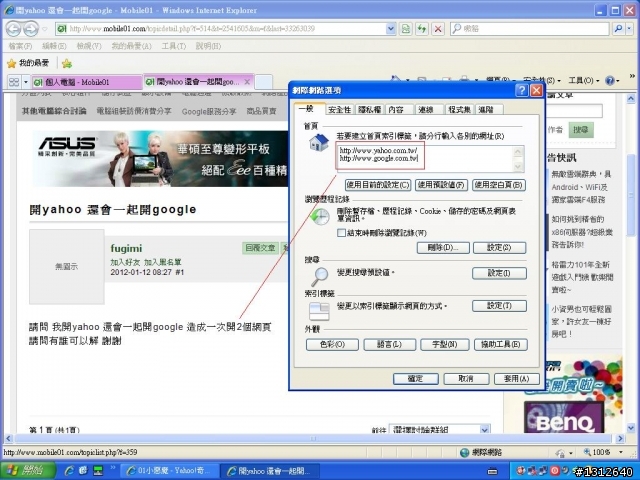Open the Edit (E) menu

[54, 46]
